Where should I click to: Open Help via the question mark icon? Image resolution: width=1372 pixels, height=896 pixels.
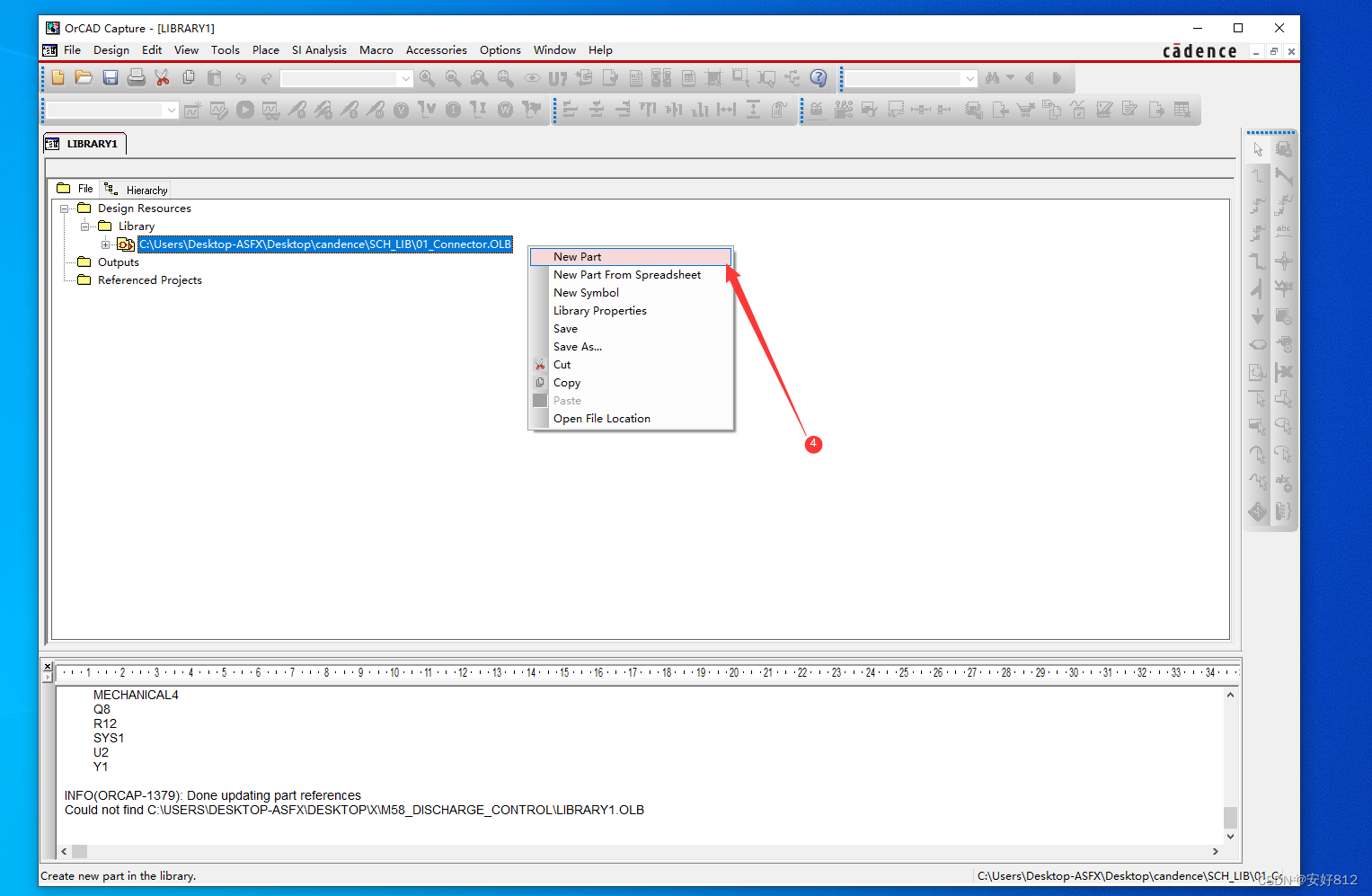[x=818, y=78]
